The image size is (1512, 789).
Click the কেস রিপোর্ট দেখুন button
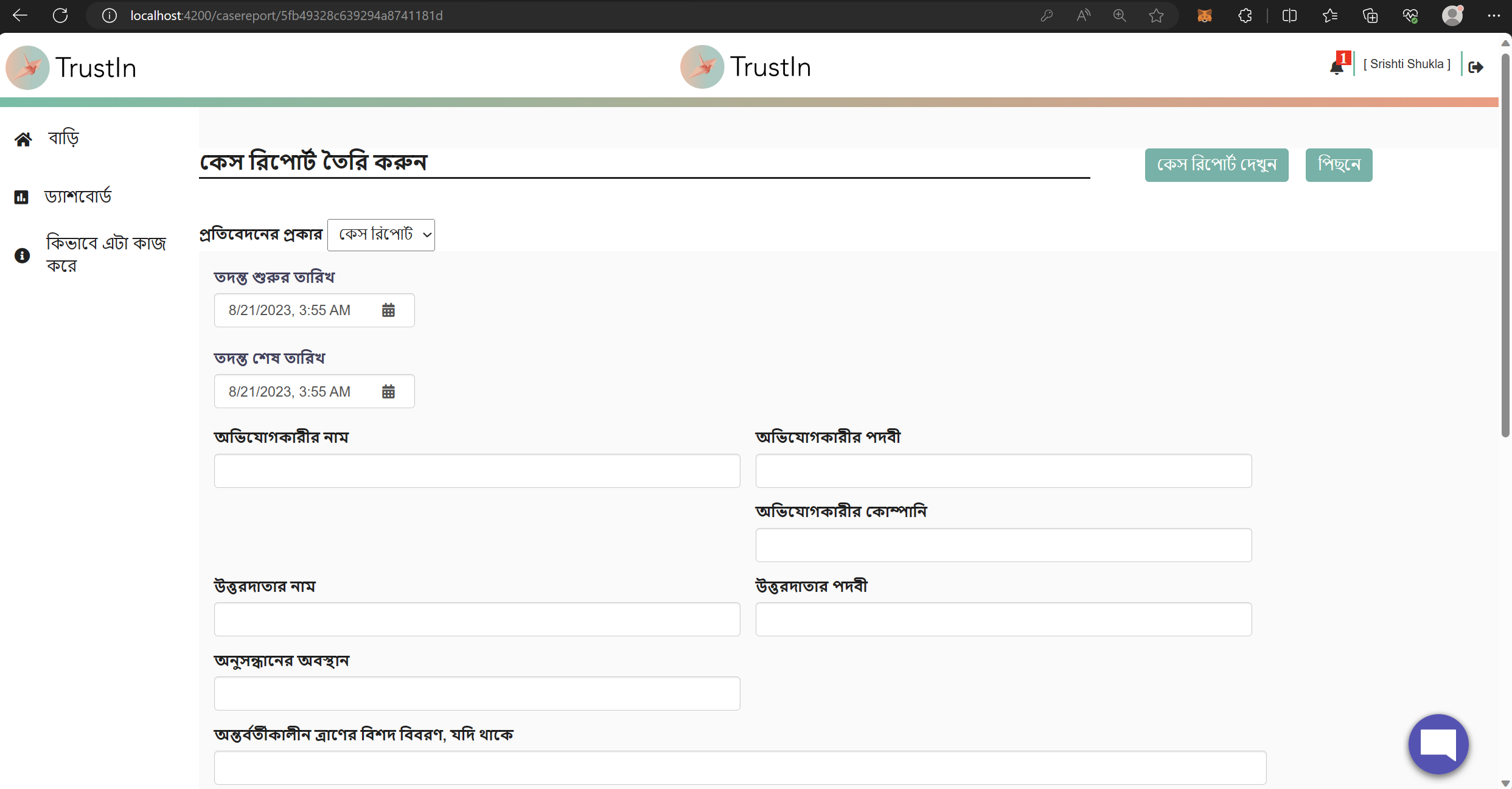tap(1216, 165)
